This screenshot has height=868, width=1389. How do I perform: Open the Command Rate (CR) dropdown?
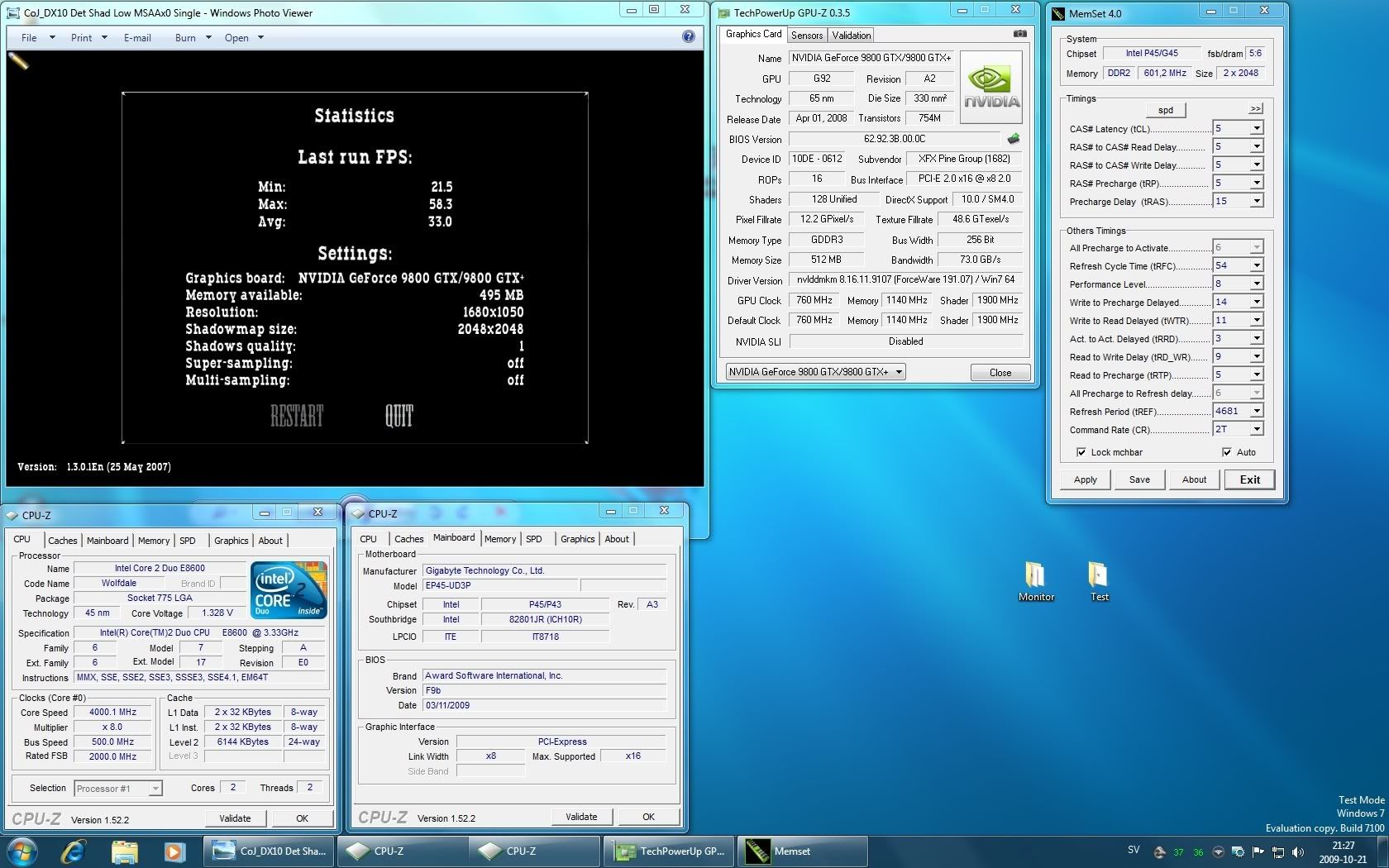1257,429
